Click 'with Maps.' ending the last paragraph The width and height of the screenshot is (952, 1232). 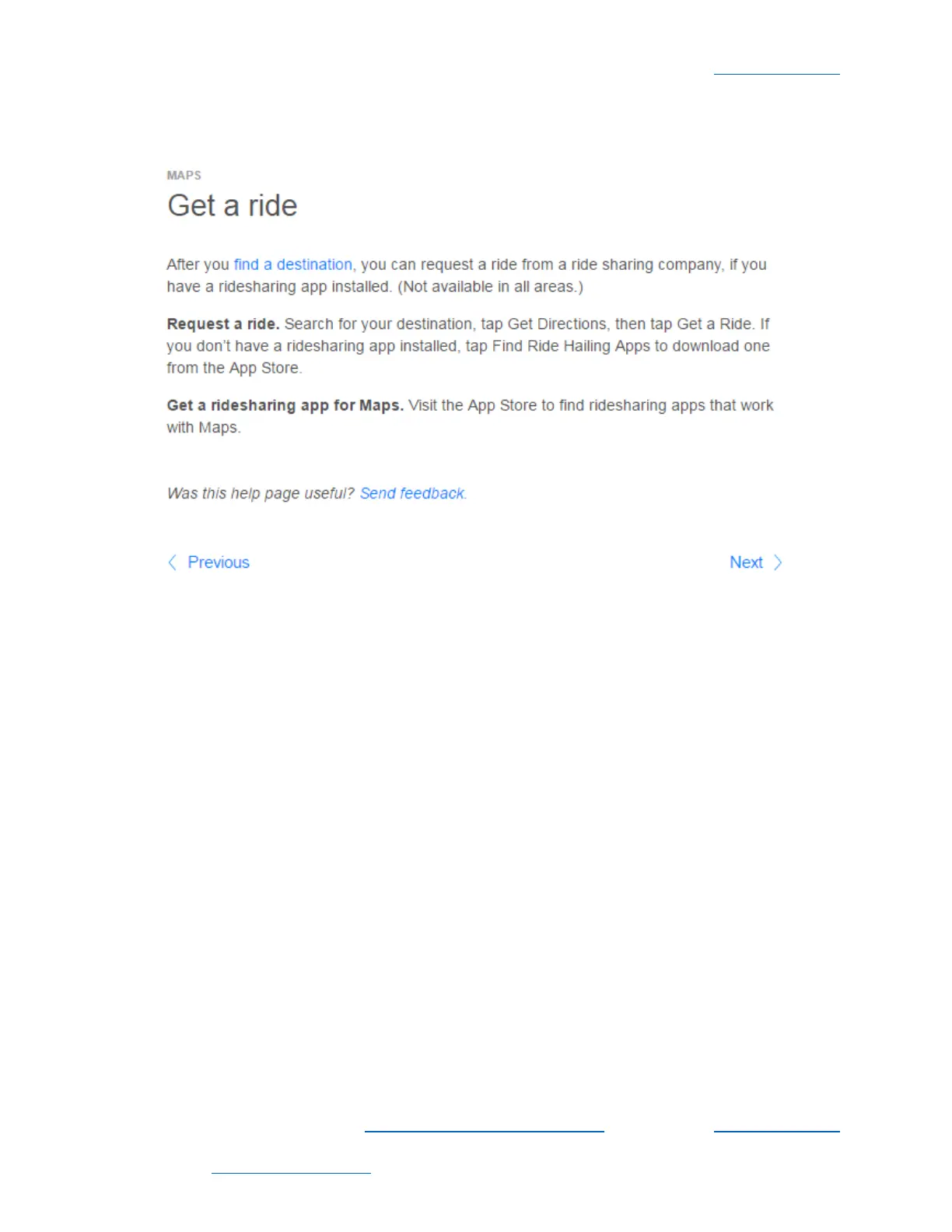point(204,427)
